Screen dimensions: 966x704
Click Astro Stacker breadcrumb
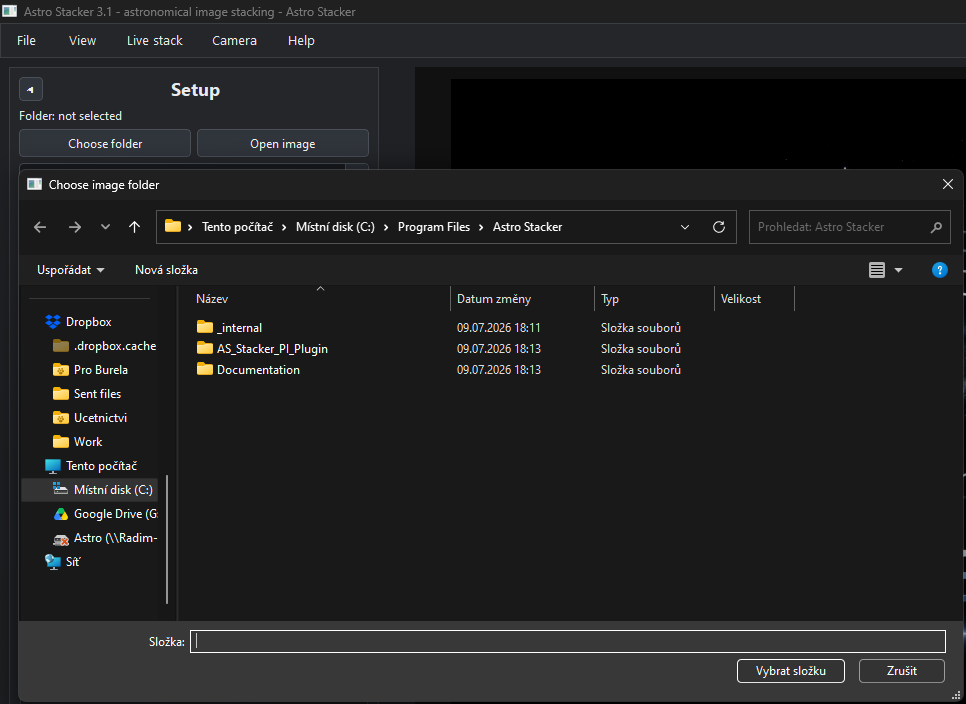[527, 227]
